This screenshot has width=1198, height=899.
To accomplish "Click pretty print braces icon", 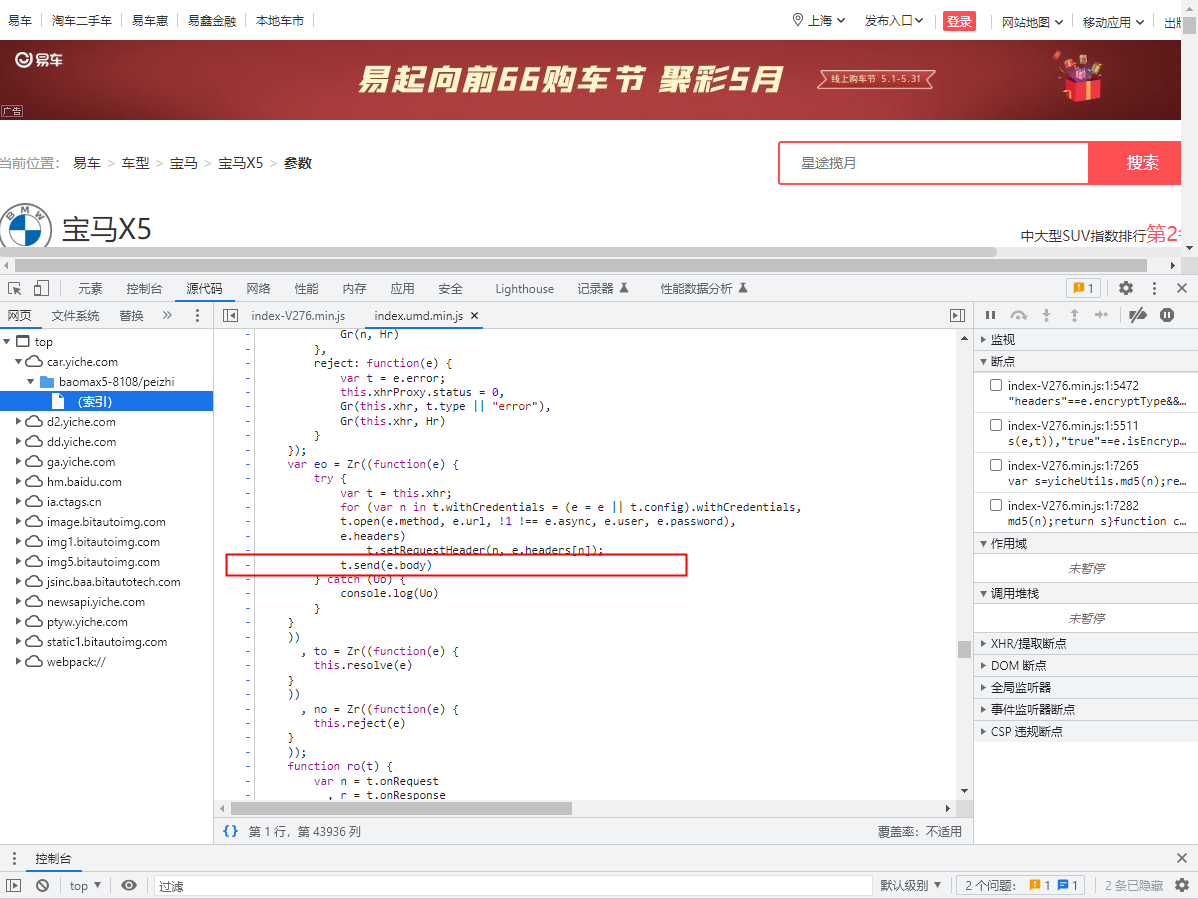I will [x=230, y=831].
